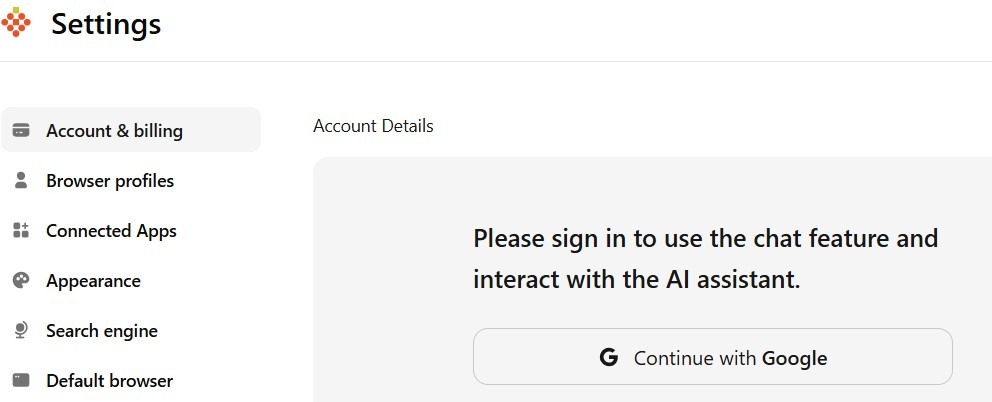Viewport: 992px width, 402px height.
Task: Click the Google G logo icon
Action: (608, 358)
